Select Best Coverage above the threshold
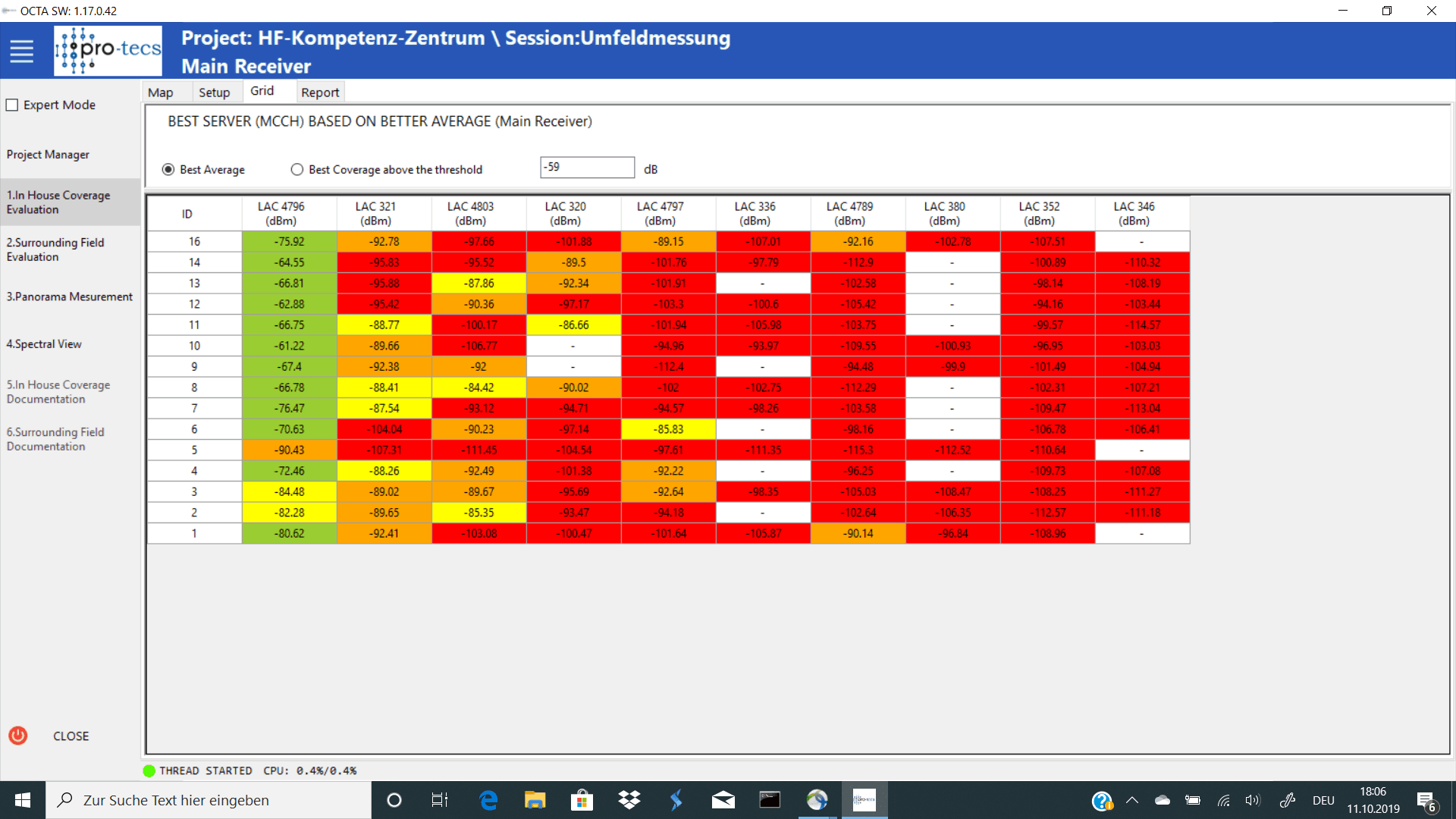1456x819 pixels. click(x=297, y=169)
